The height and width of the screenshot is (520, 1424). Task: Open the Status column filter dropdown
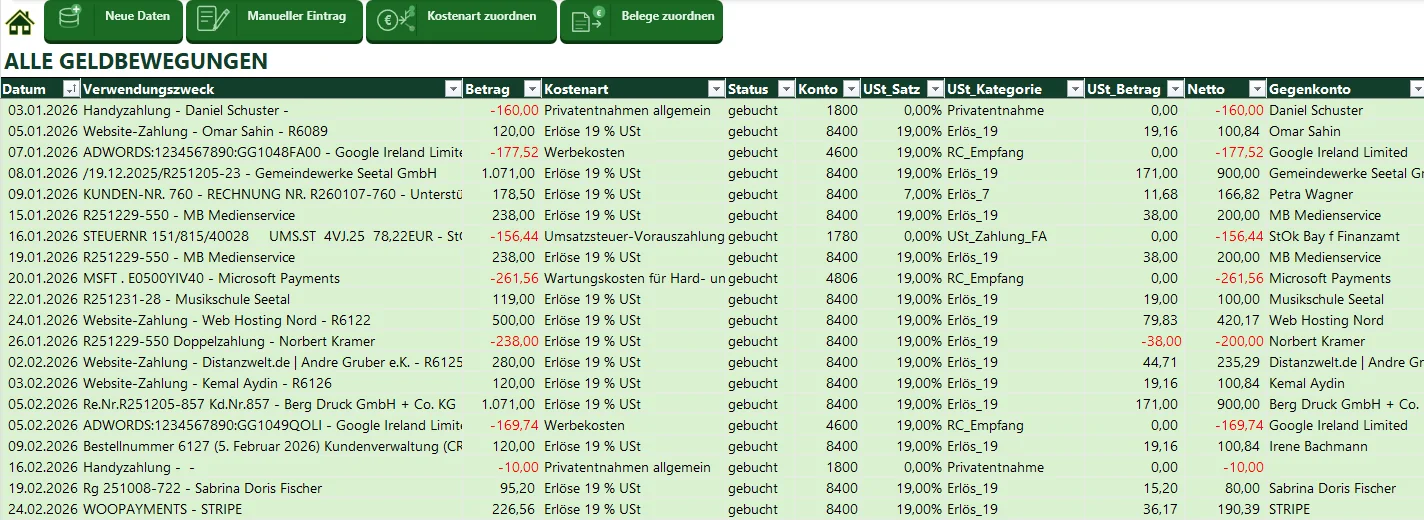coord(786,89)
